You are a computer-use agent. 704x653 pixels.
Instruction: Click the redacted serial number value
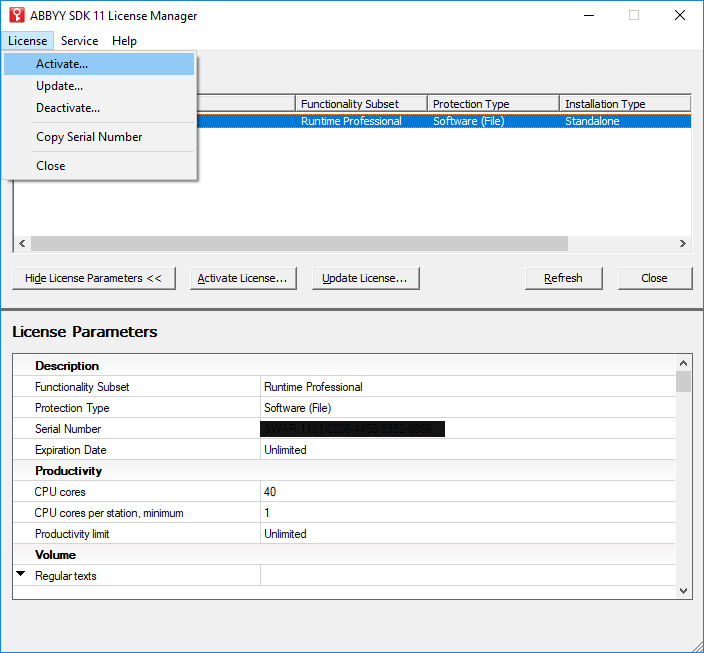[352, 429]
